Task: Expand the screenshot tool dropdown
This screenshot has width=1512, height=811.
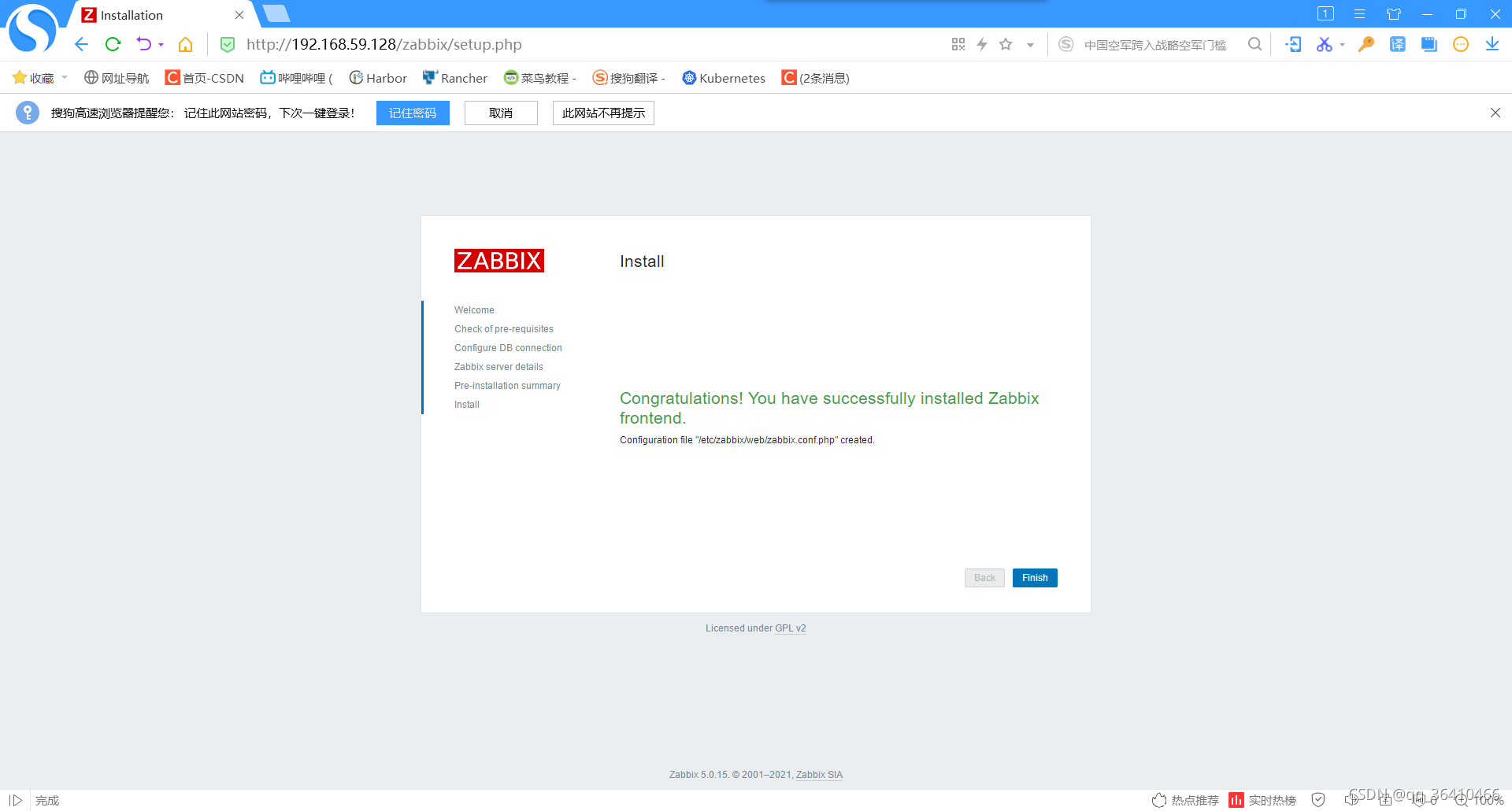Action: 1342,46
